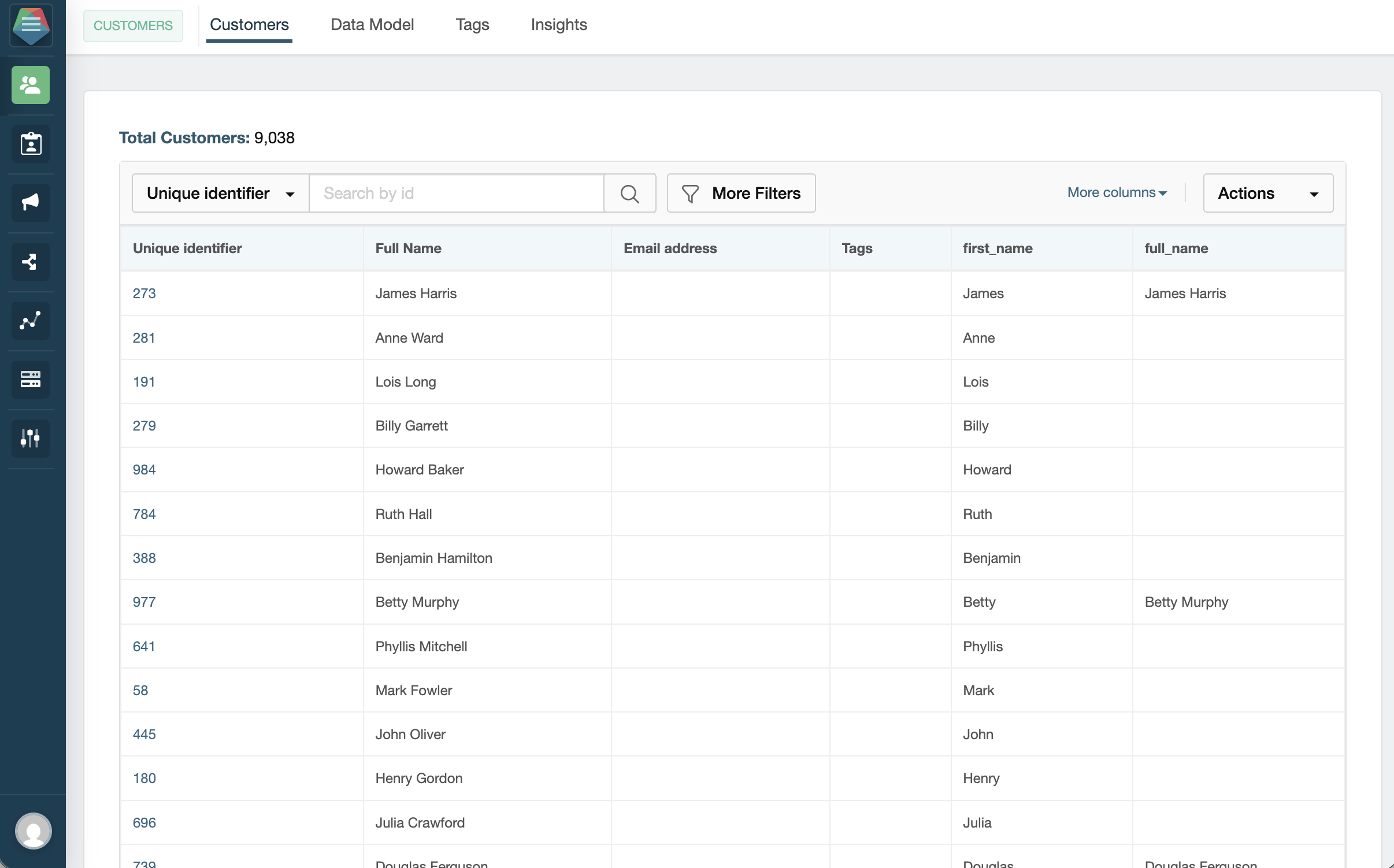Open the clipboard profile icon in sidebar

click(31, 144)
